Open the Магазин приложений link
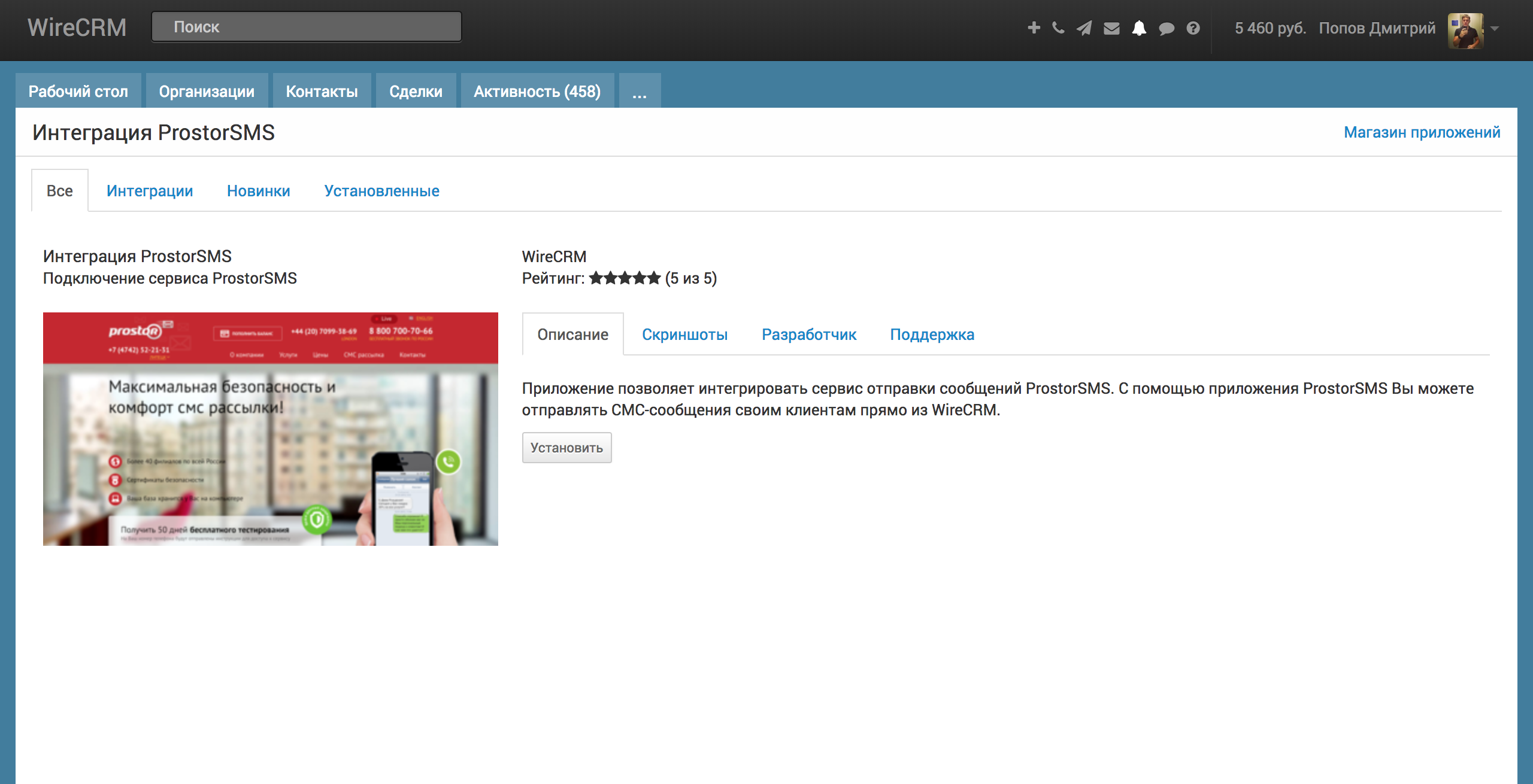1533x784 pixels. pyautogui.click(x=1422, y=132)
